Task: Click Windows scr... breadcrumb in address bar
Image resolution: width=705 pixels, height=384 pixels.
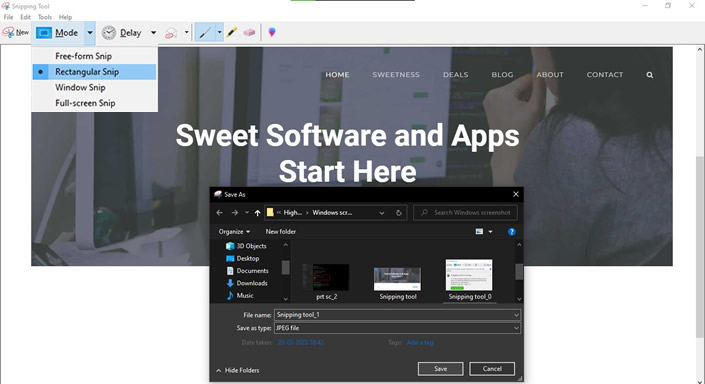Action: 332,213
